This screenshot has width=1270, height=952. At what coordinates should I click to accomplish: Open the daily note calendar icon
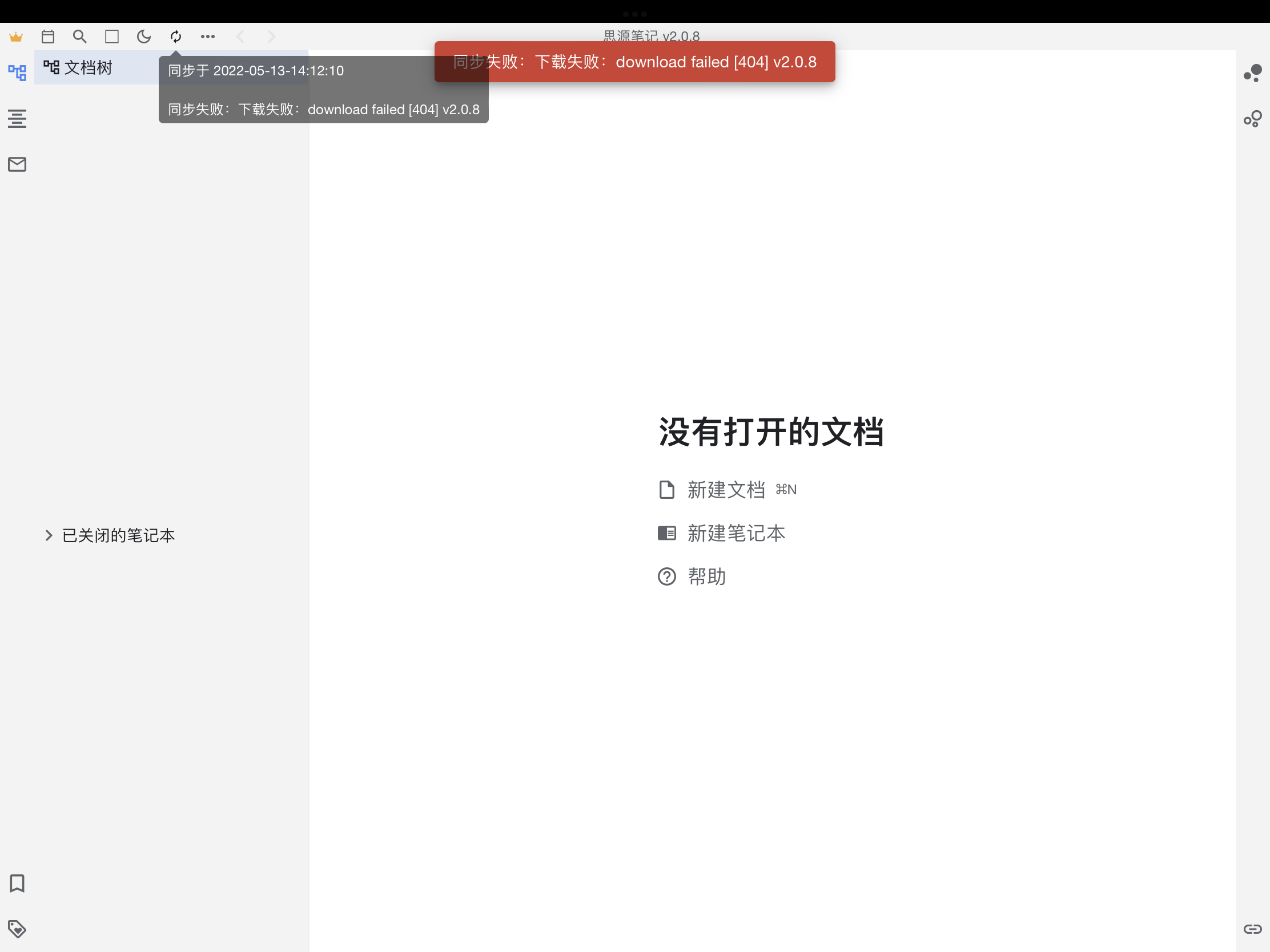48,36
